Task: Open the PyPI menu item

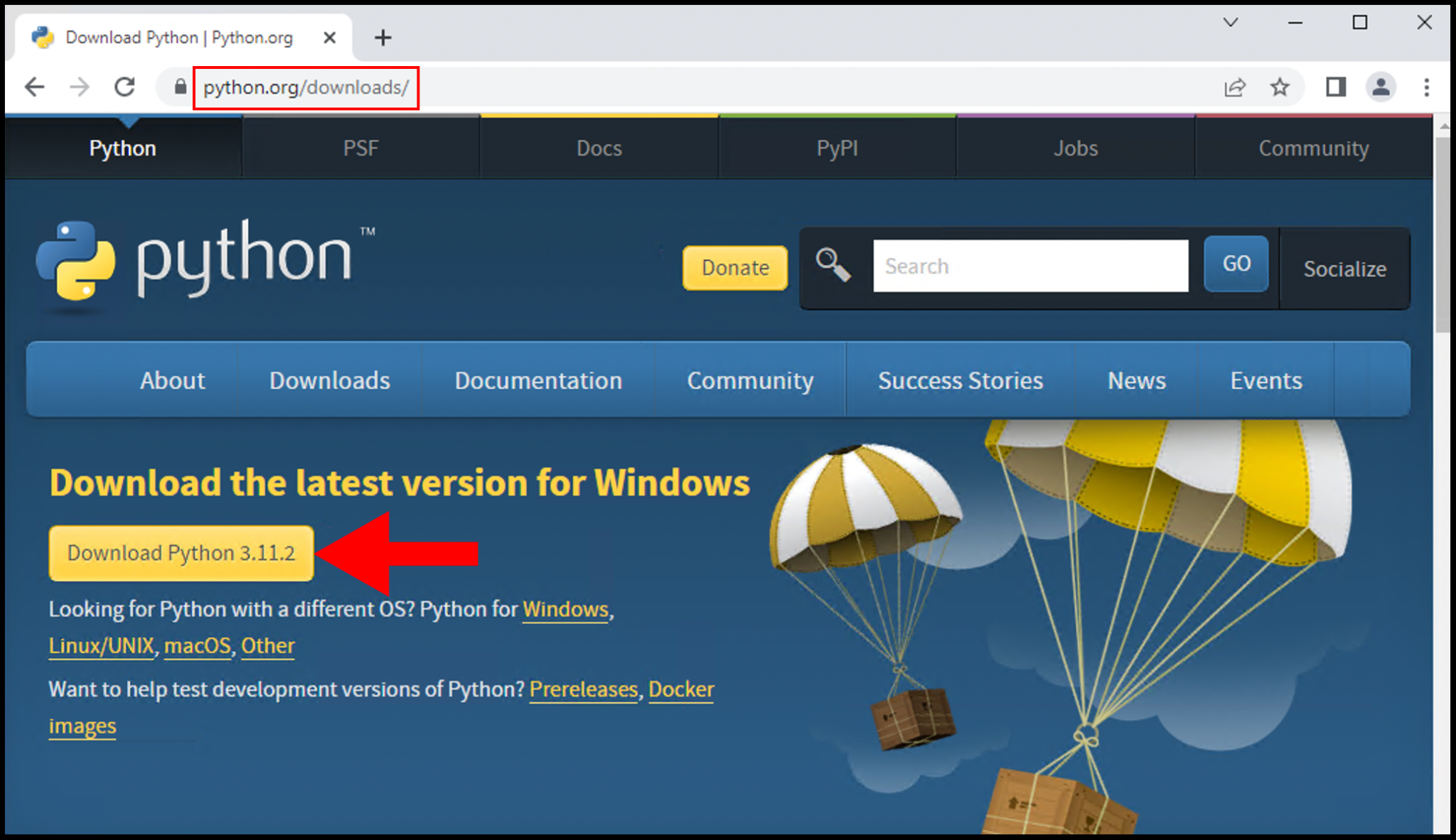Action: tap(837, 148)
